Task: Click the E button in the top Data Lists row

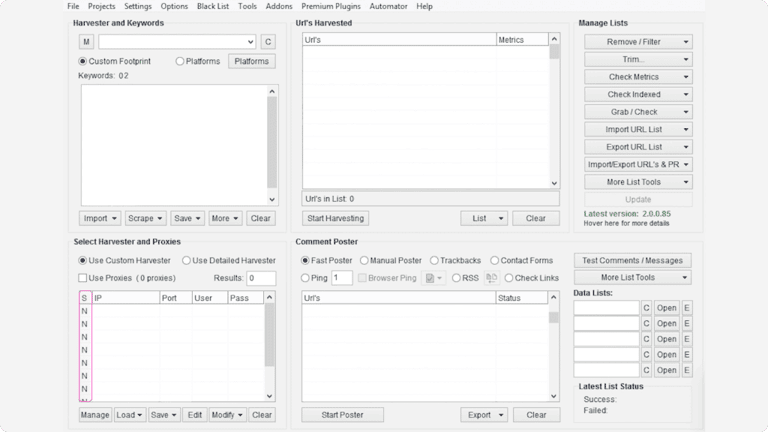Action: (x=687, y=308)
